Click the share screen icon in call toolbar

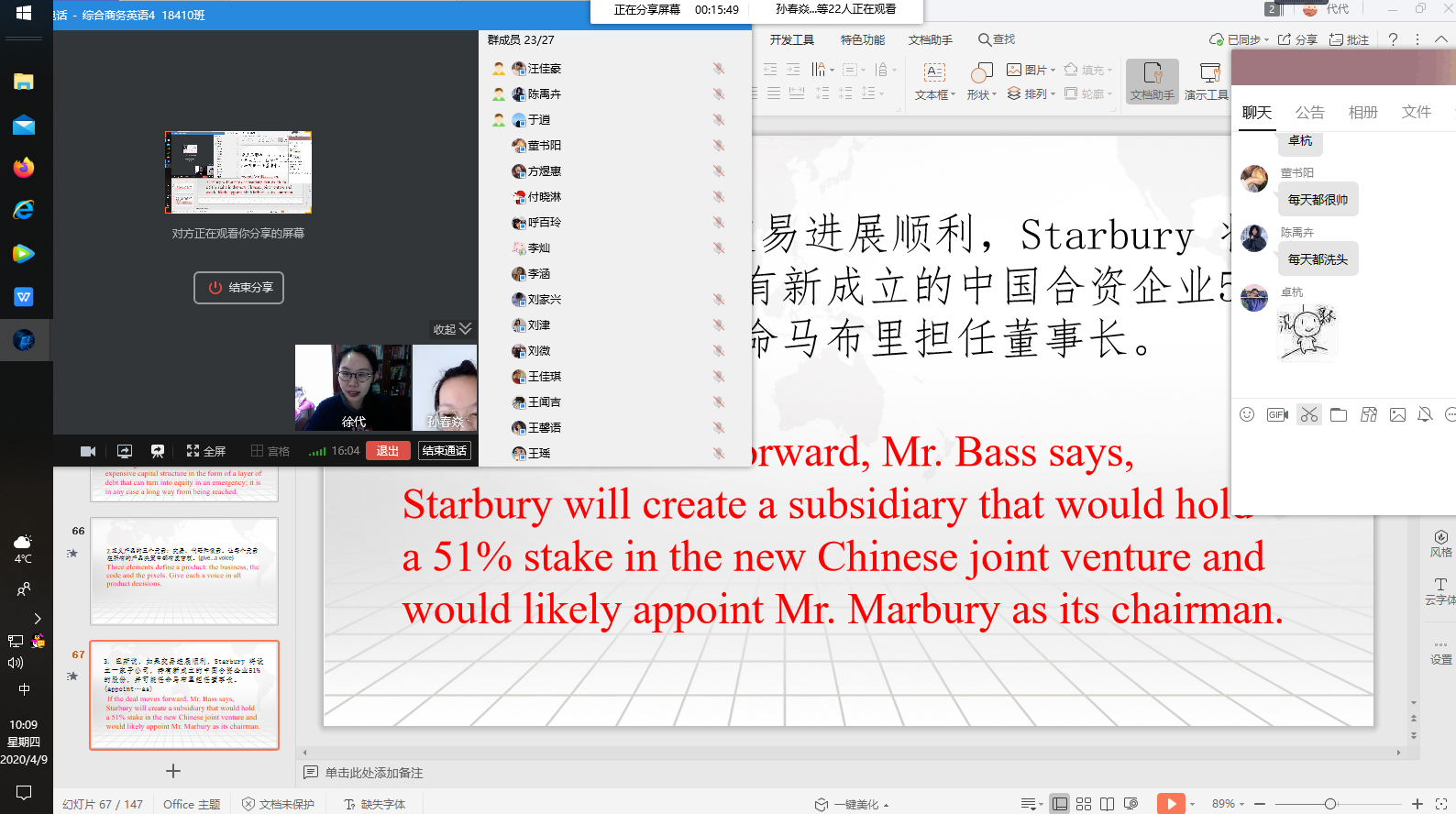(x=125, y=451)
